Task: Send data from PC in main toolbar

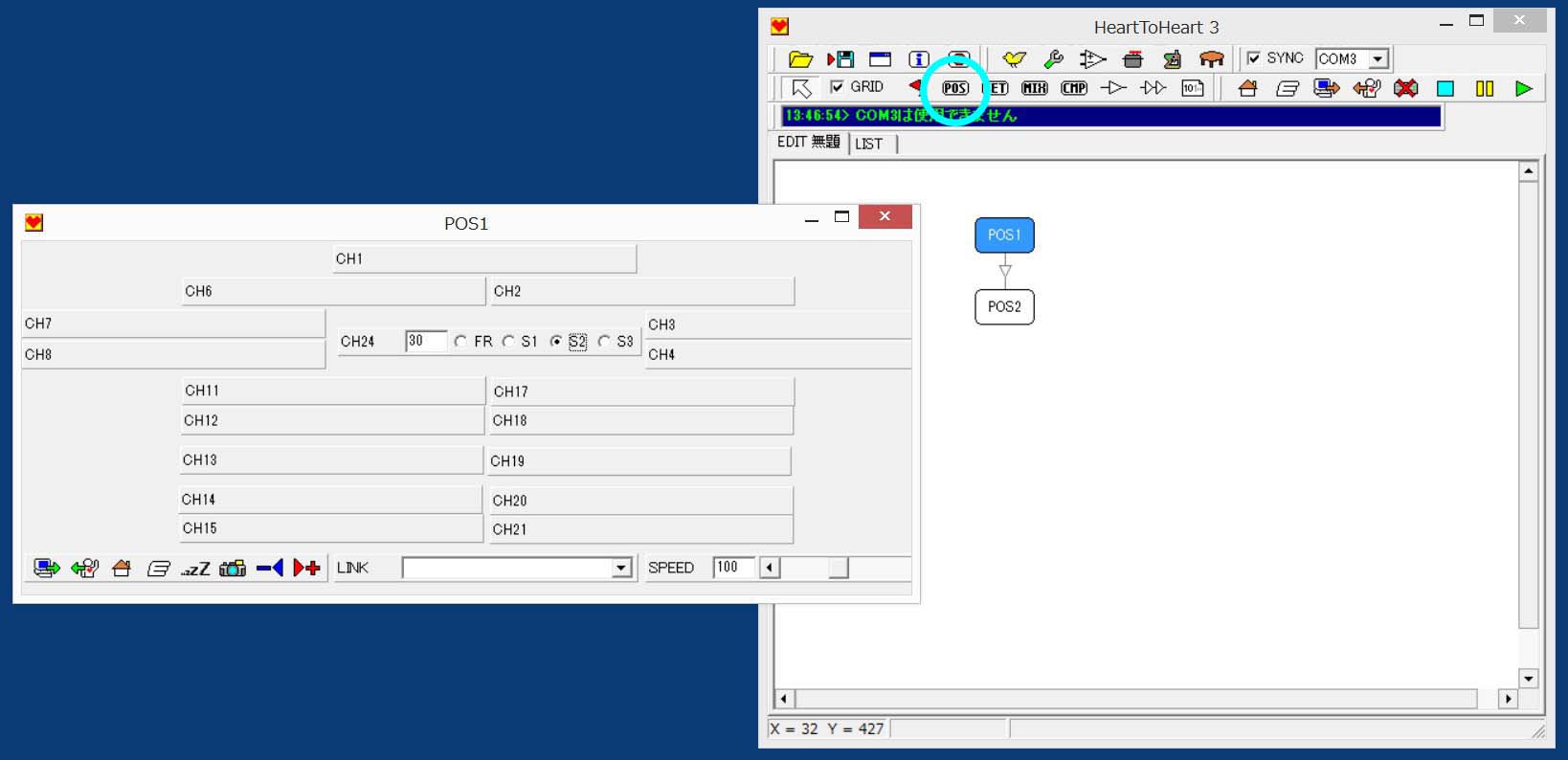Action: pos(1327,88)
